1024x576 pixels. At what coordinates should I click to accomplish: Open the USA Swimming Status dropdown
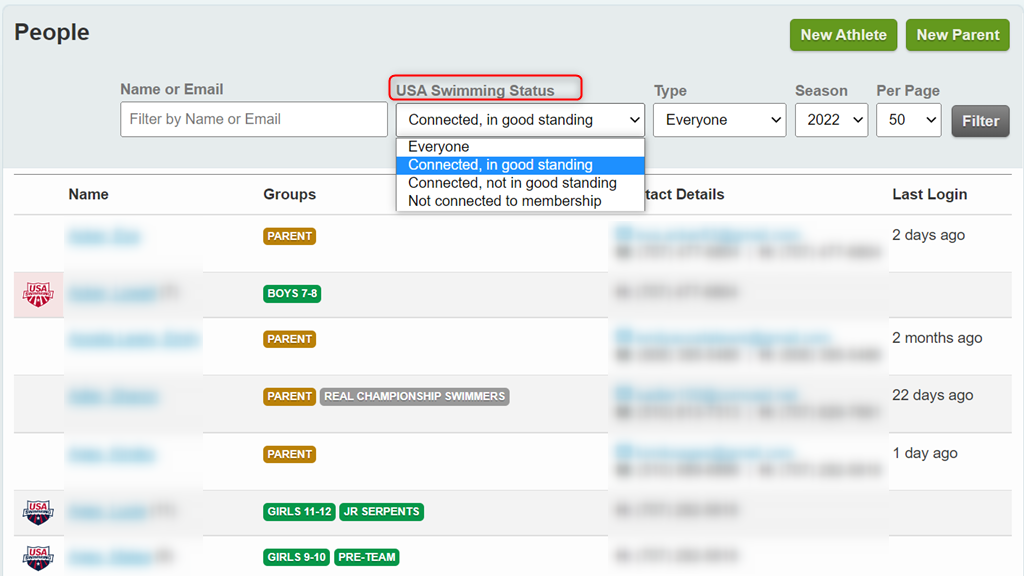coord(520,120)
